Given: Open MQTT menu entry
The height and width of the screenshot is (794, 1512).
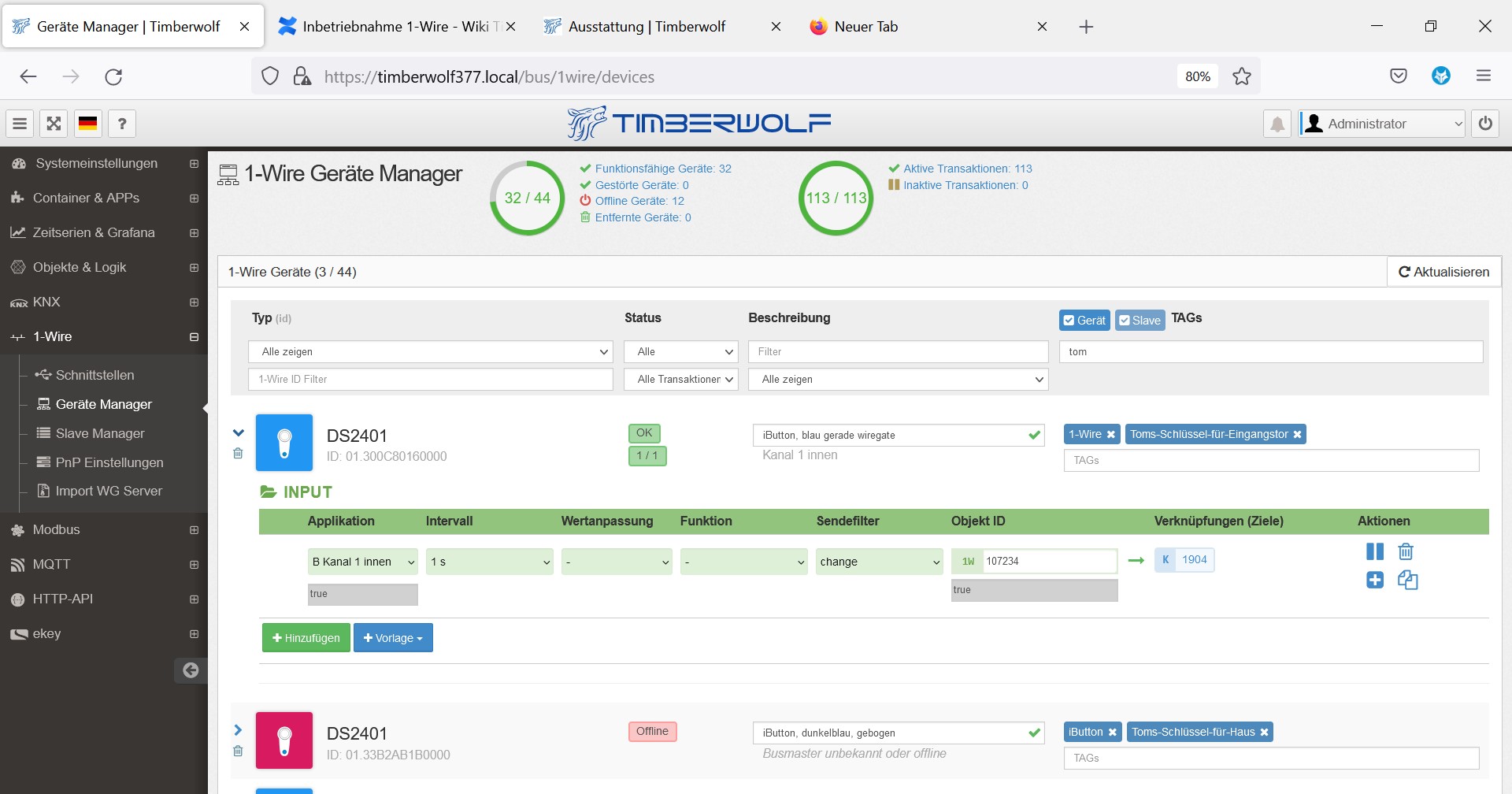Looking at the screenshot, I should 104,565.
